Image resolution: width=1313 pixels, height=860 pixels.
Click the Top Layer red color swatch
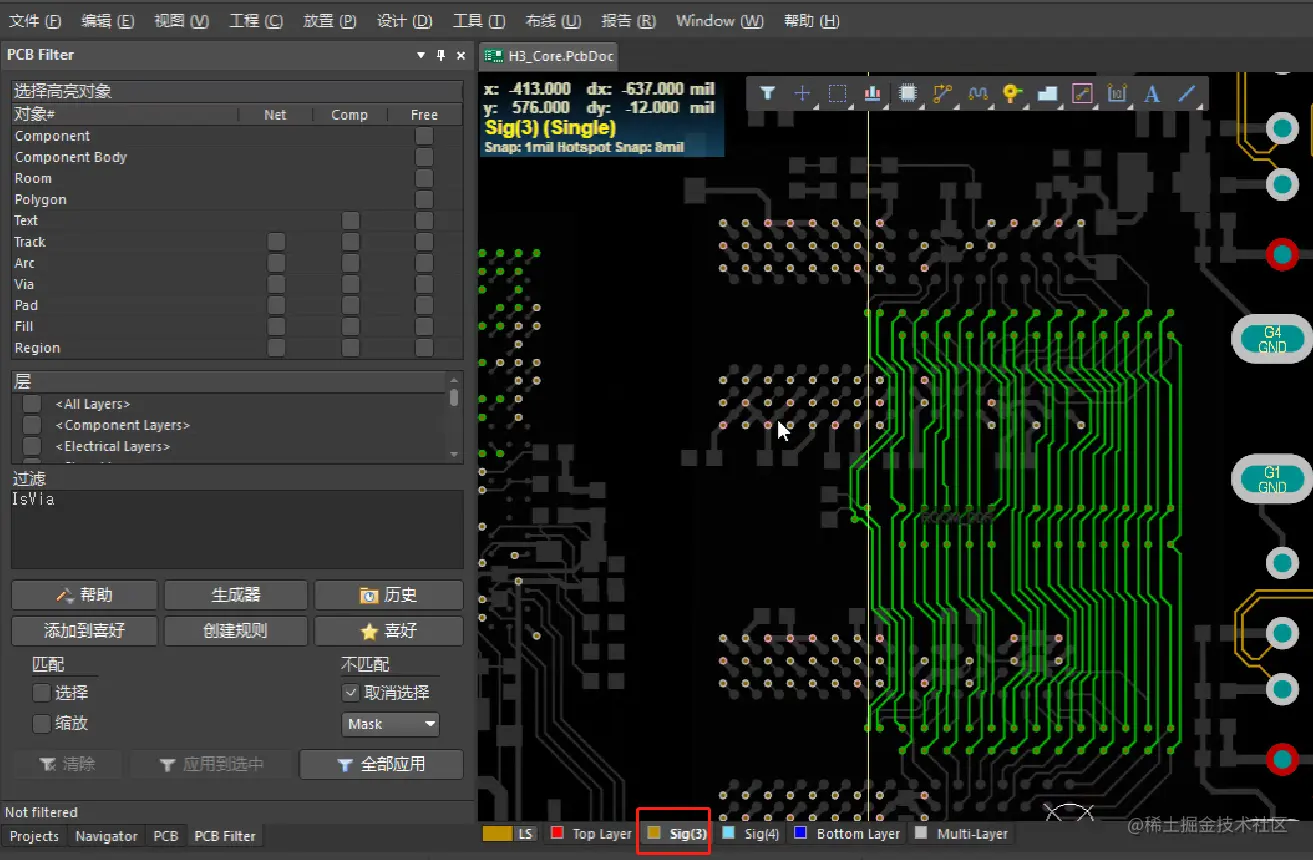(558, 833)
